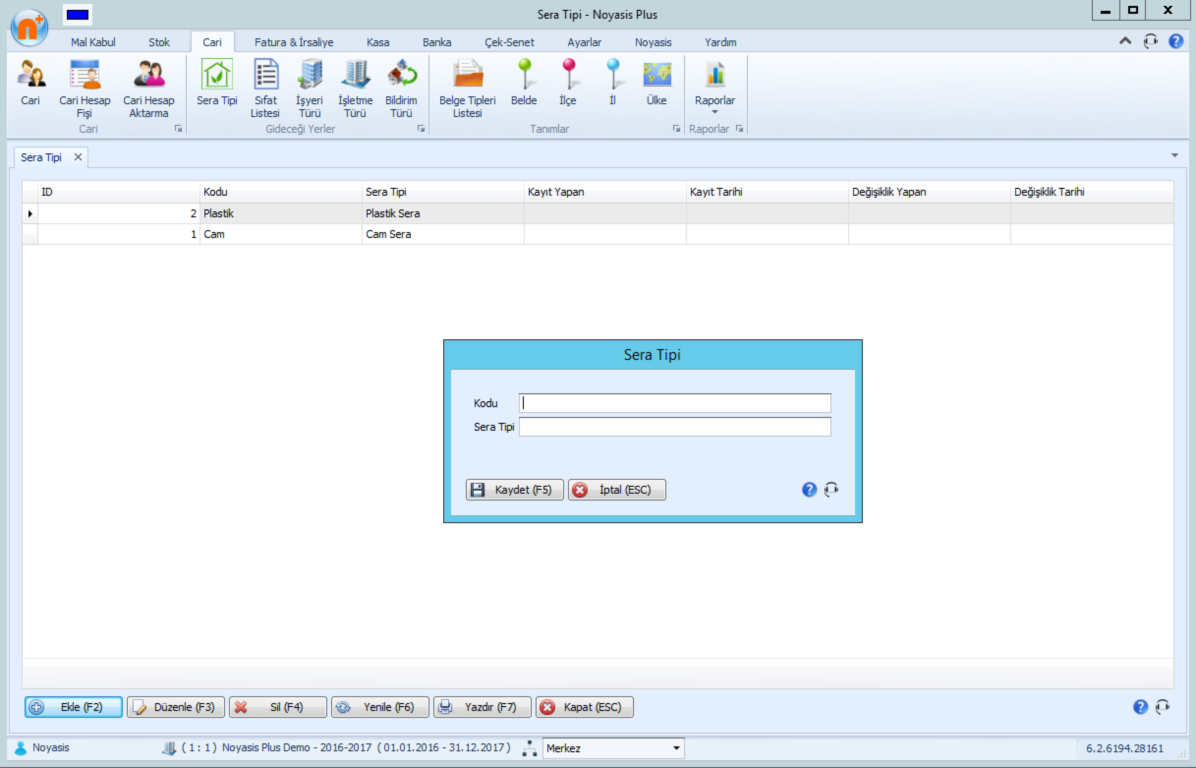Sort by Değişiklik Yapan column header
Screen dimensions: 1196x768
[x=930, y=192]
